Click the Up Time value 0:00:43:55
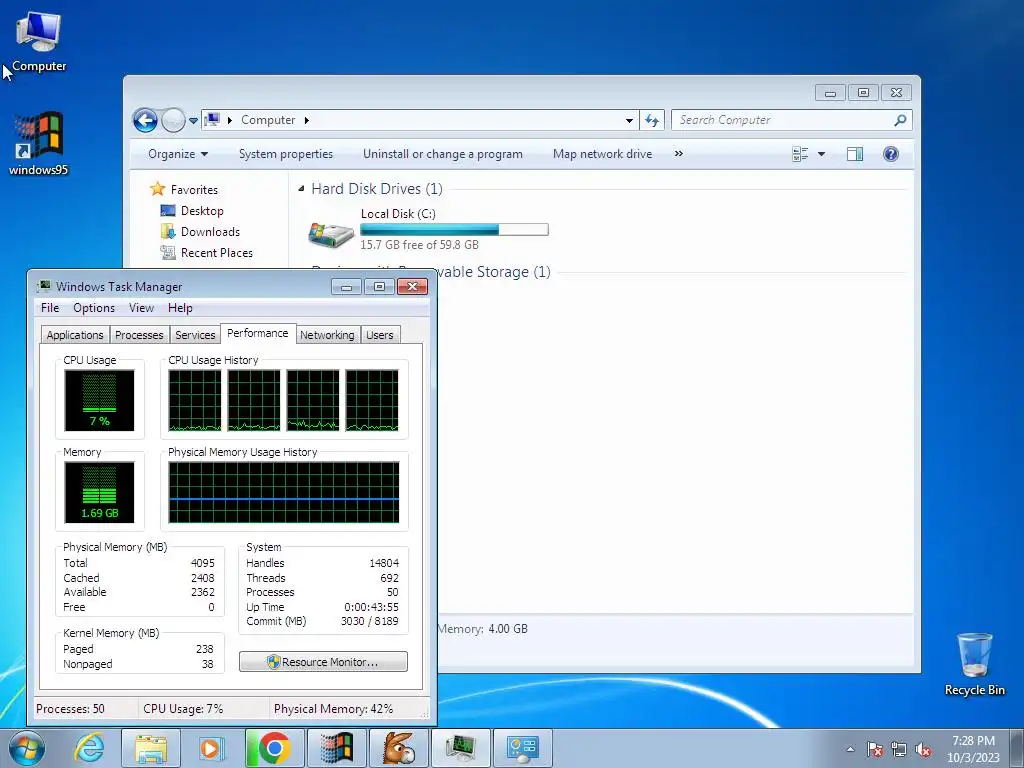This screenshot has height=768, width=1024. tap(371, 607)
